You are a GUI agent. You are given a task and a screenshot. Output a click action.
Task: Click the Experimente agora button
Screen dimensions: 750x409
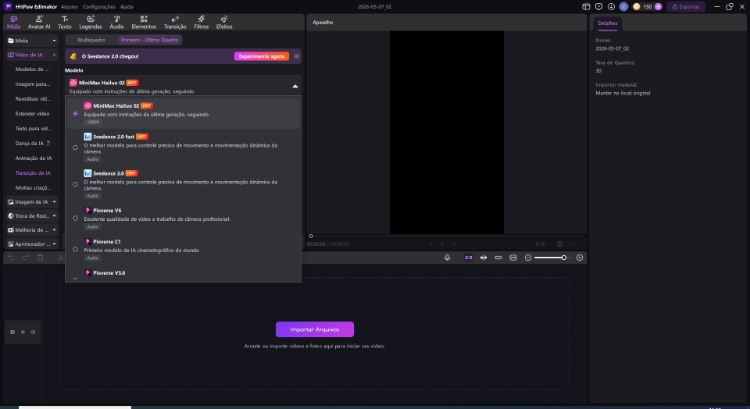pos(262,56)
